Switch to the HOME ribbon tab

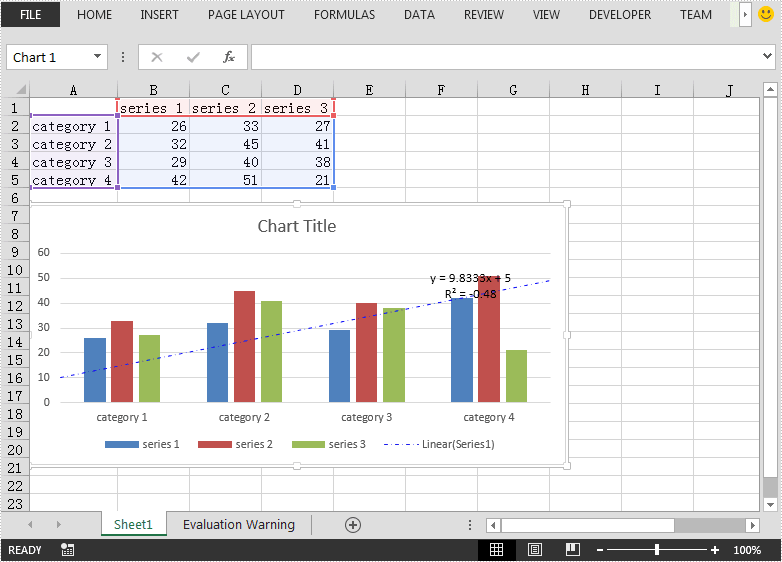(94, 15)
